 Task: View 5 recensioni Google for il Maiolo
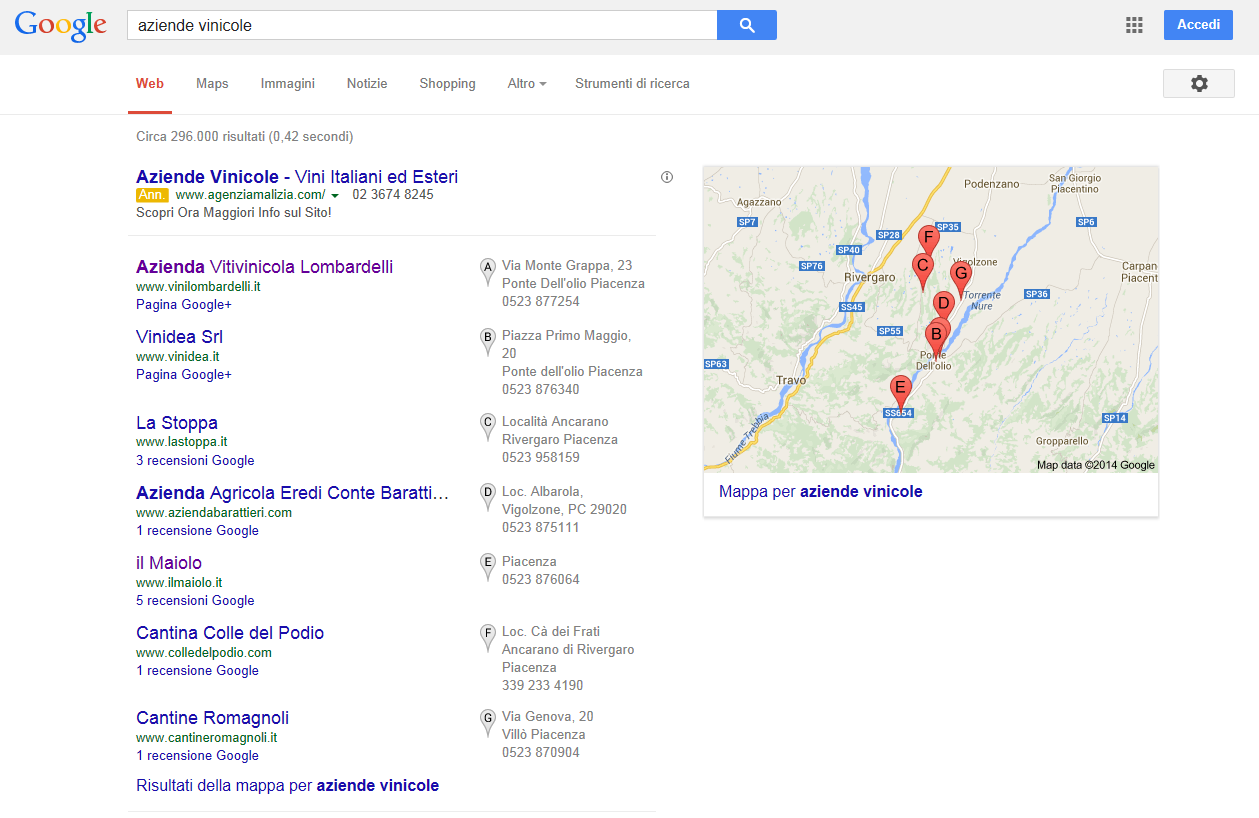pyautogui.click(x=195, y=600)
